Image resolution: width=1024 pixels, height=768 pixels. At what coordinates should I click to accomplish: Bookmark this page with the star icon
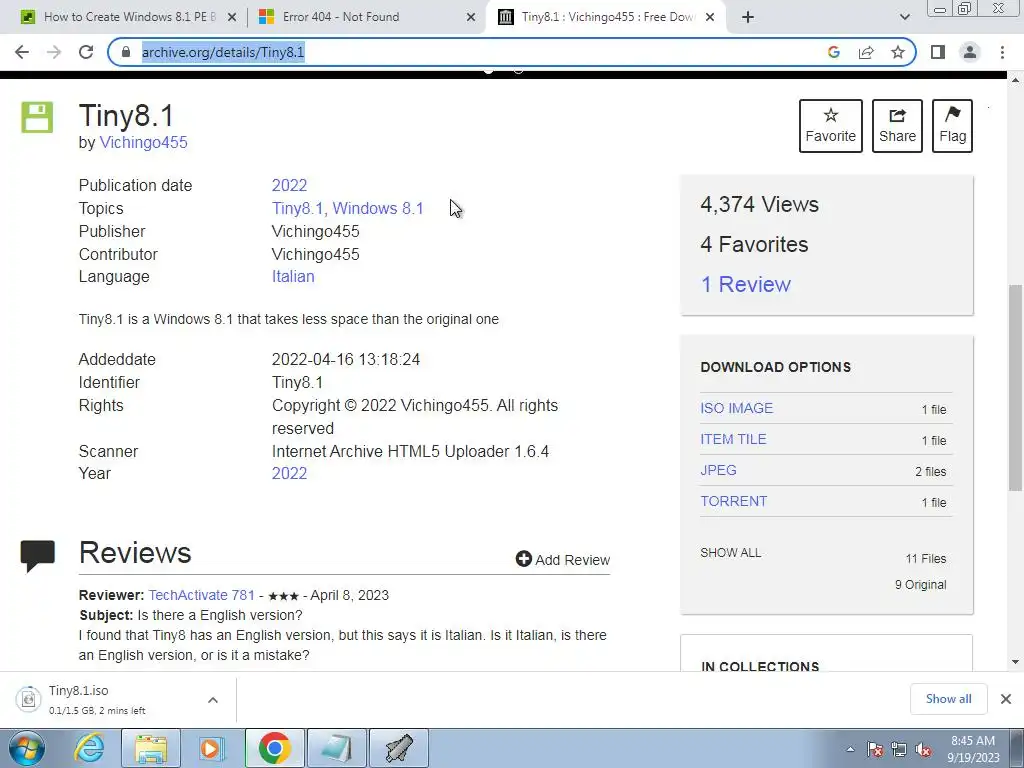tap(898, 52)
